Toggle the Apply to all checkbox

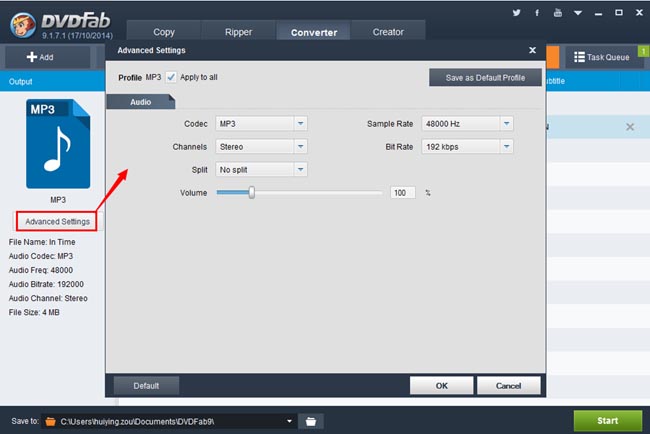tap(171, 77)
